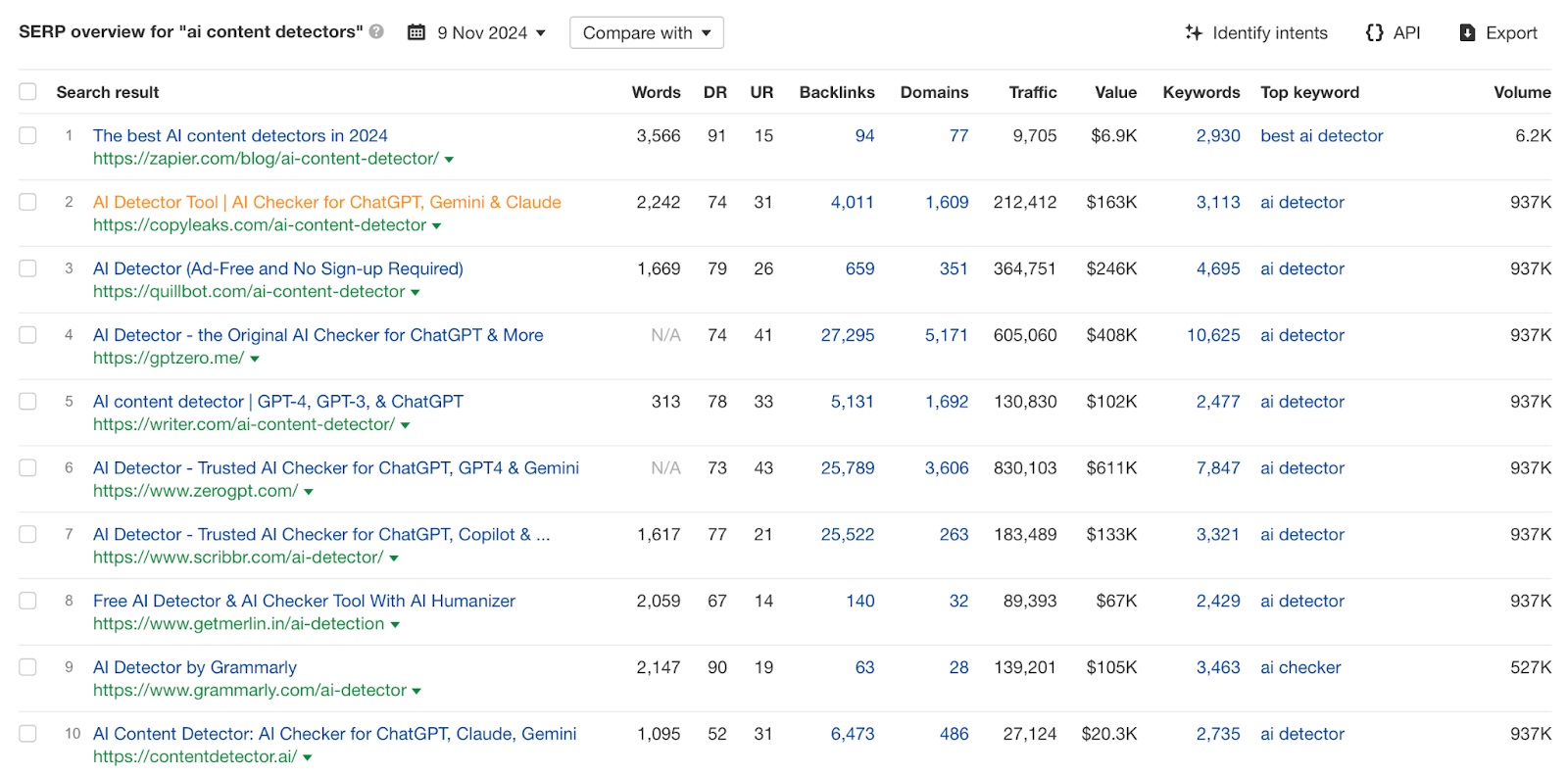Click the calendar icon by 9 Nov 2024
This screenshot has width=1568, height=776.
416,32
